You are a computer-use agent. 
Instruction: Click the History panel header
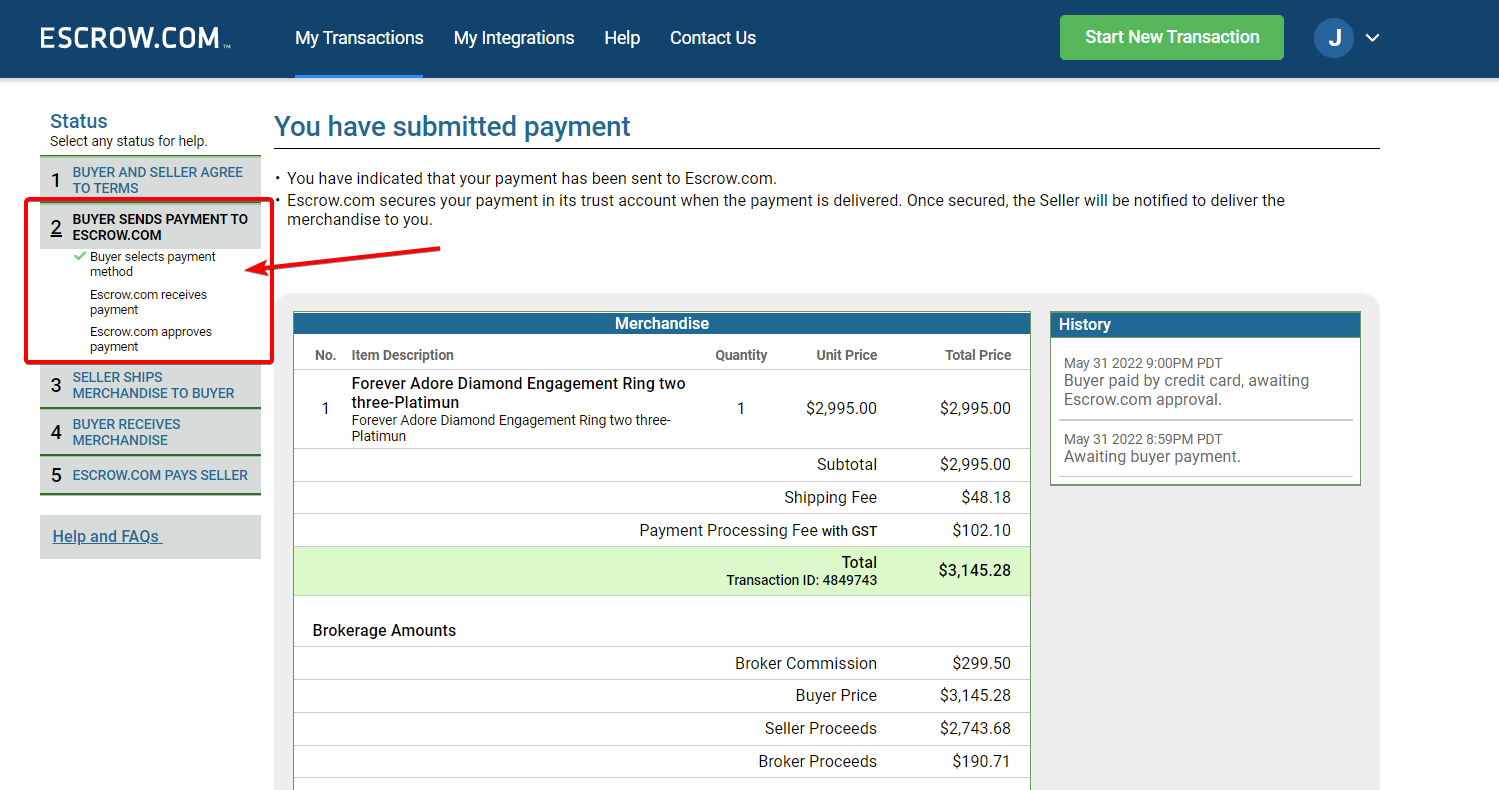1205,324
